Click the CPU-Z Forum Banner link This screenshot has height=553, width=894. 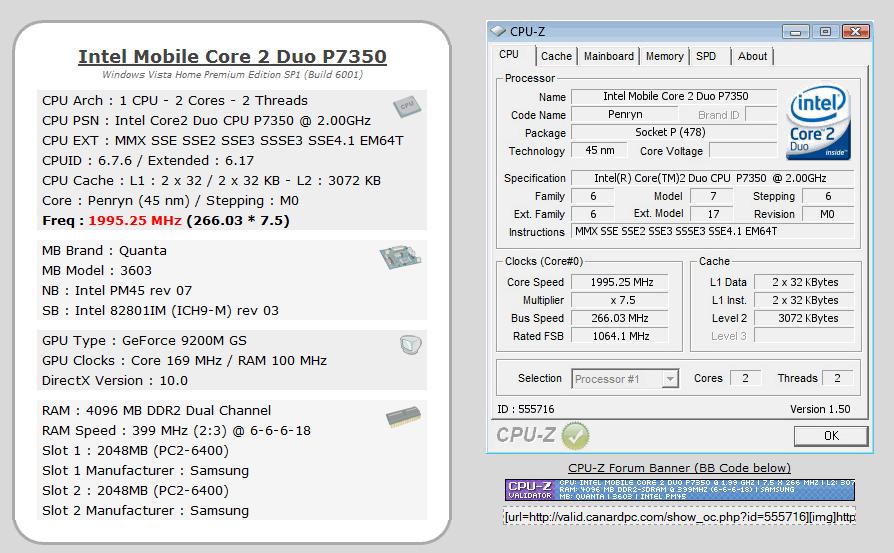pyautogui.click(x=679, y=468)
